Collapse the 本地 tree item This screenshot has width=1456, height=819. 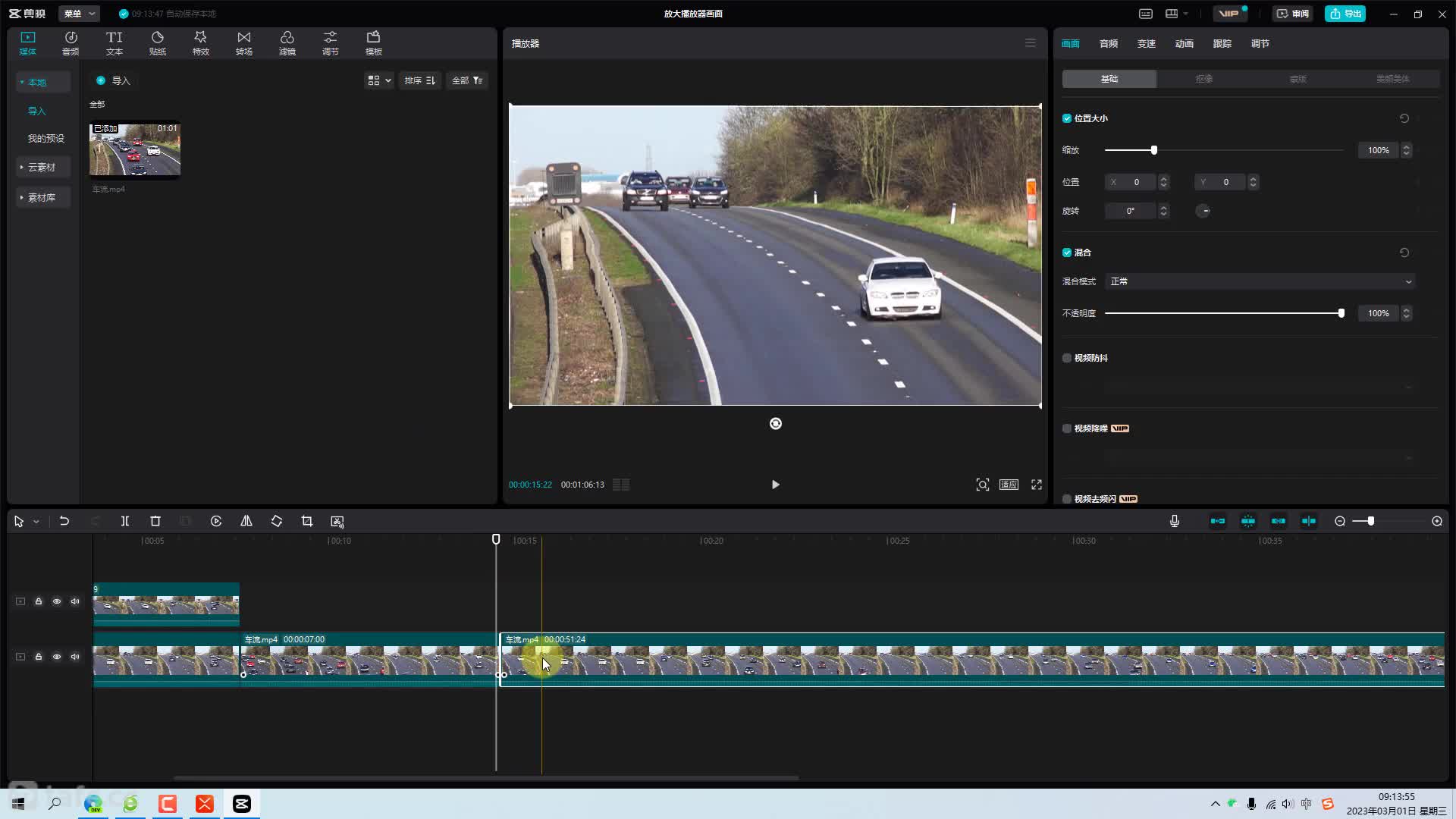[x=42, y=82]
